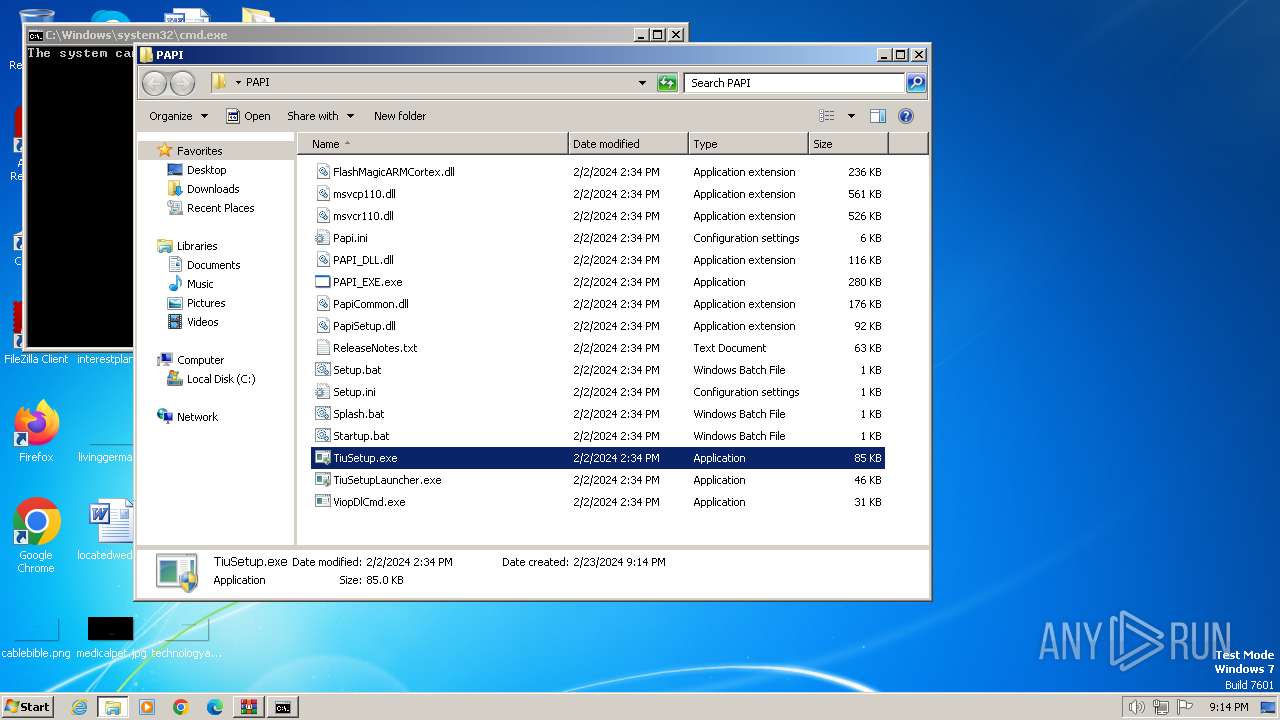
Task: Select the ViopDlCmd.exe file icon
Action: 323,502
